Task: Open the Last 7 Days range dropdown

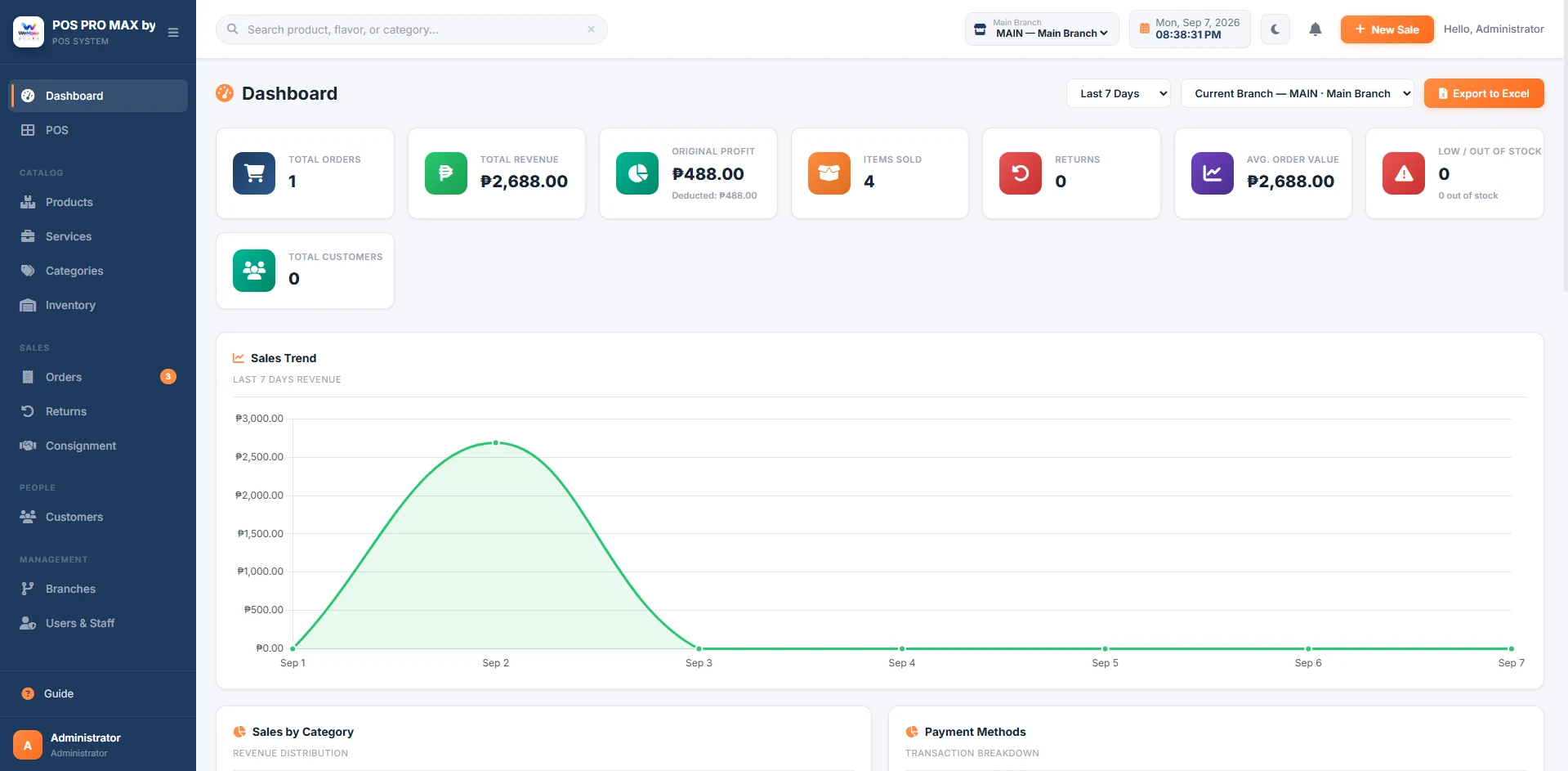Action: tap(1118, 93)
